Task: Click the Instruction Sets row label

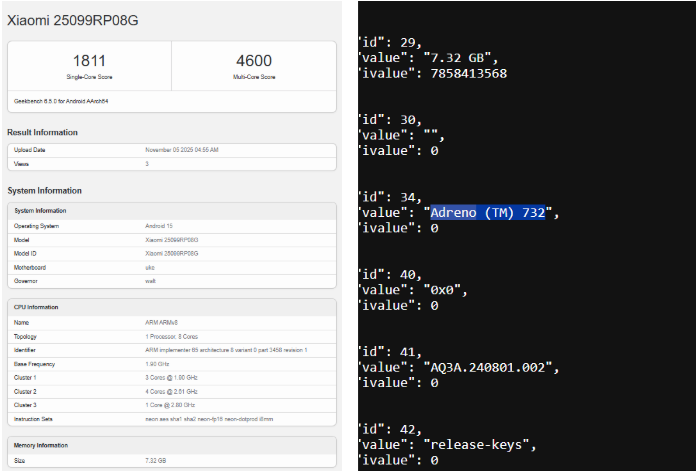Action: coord(33,419)
